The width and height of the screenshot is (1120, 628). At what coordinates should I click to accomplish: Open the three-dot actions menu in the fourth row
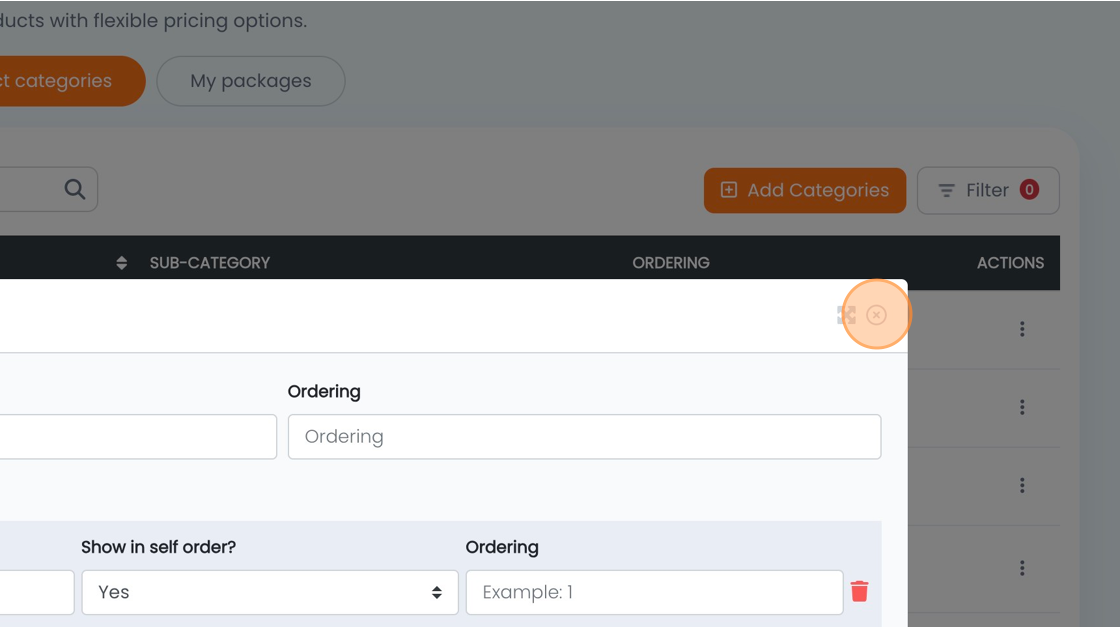pos(1021,568)
